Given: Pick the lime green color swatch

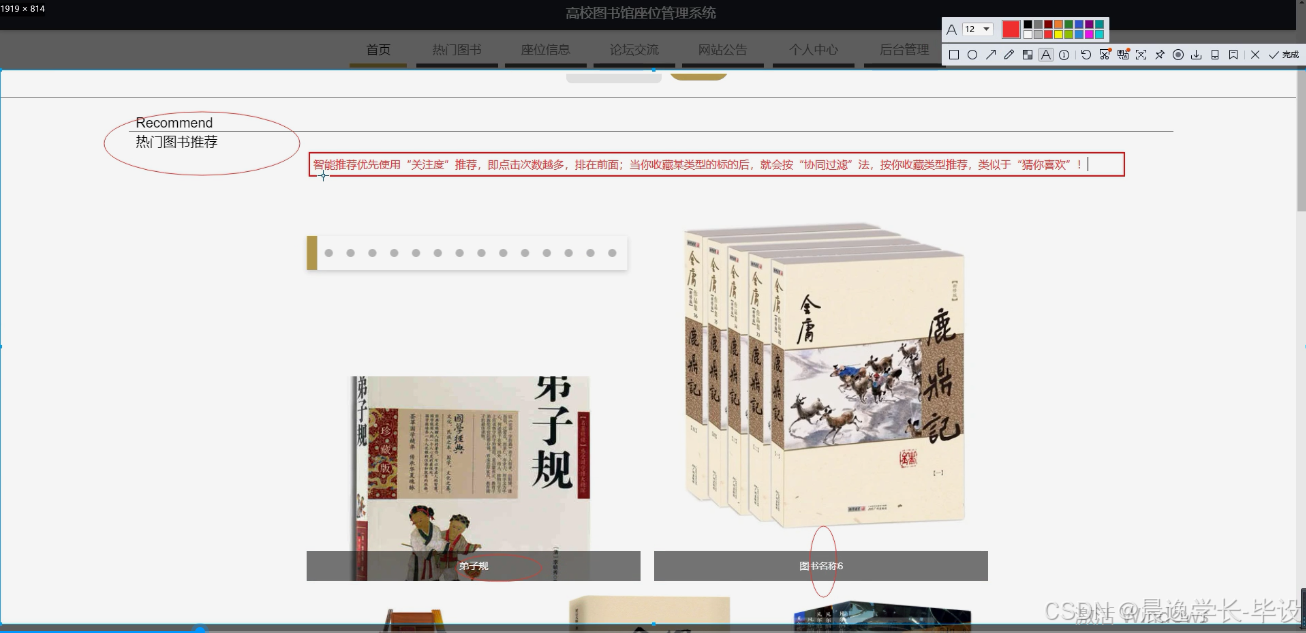Looking at the screenshot, I should pos(1069,34).
